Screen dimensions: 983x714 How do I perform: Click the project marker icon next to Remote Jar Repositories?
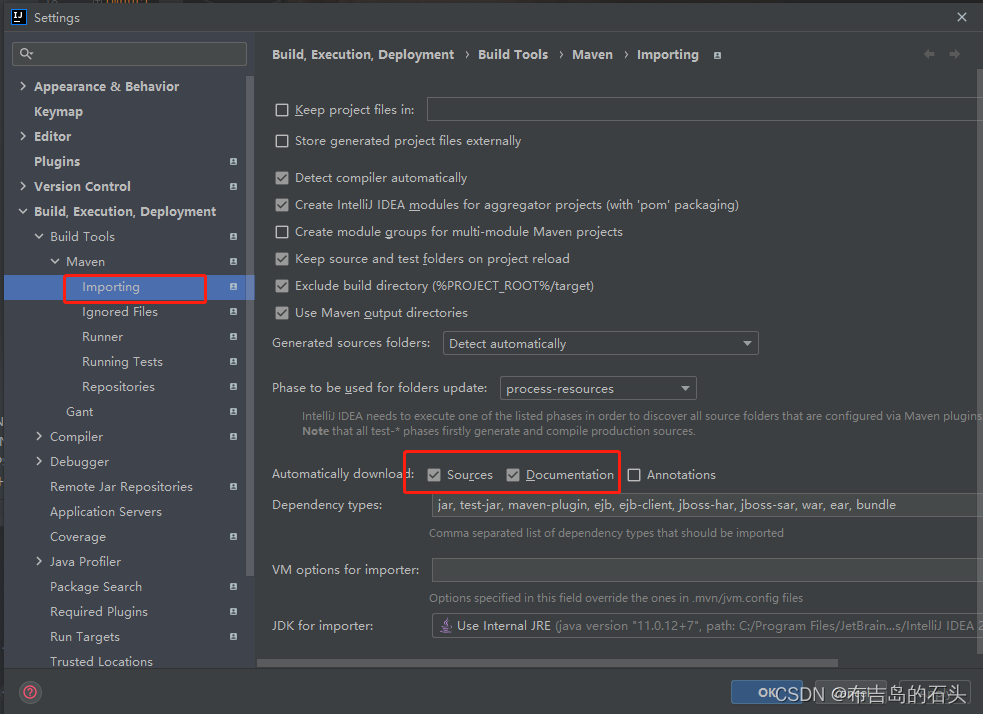coord(233,486)
